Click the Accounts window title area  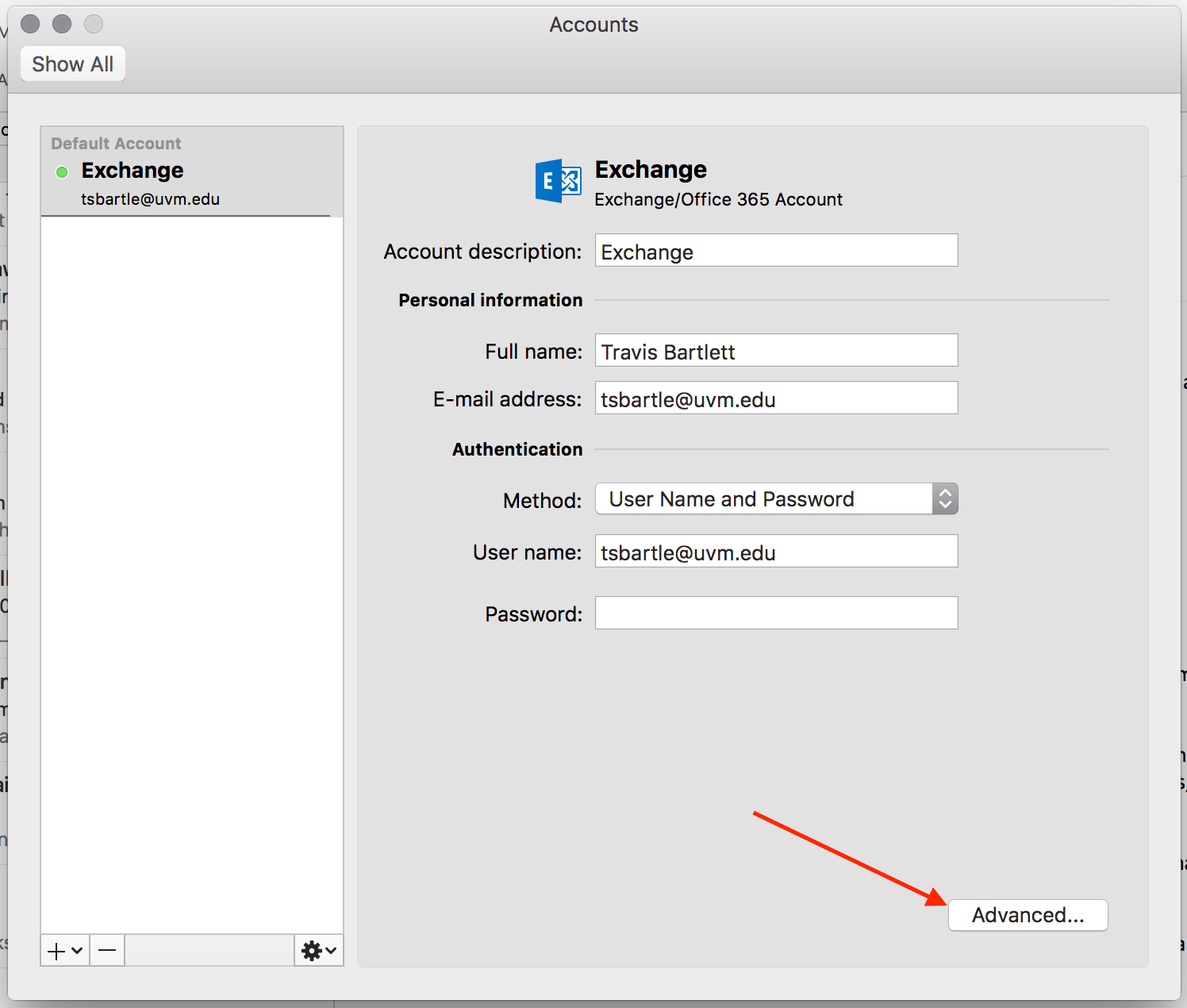[x=593, y=25]
